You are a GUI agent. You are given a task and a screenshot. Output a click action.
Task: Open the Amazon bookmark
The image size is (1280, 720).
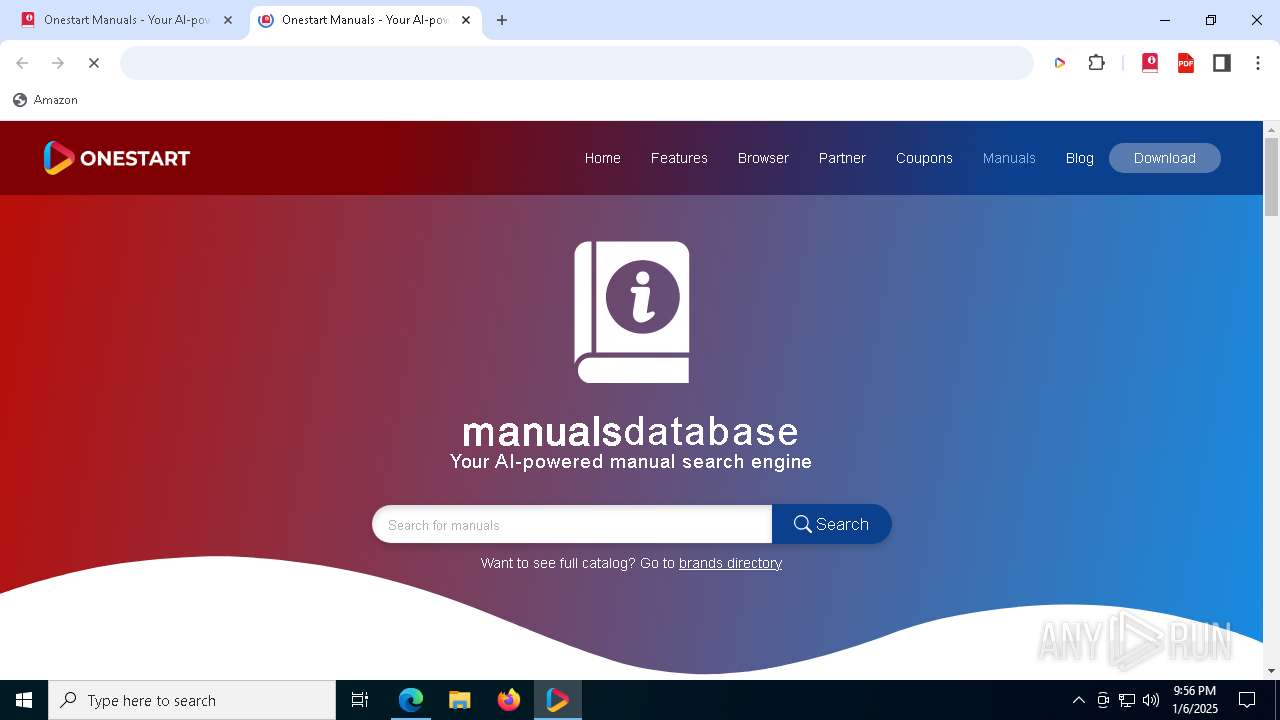pyautogui.click(x=45, y=100)
